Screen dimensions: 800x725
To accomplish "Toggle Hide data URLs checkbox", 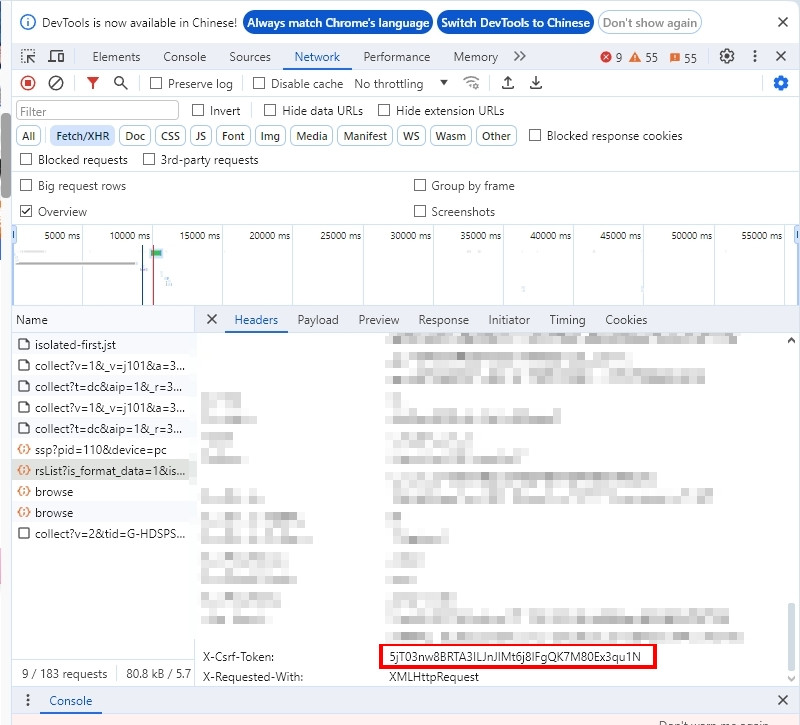I will pos(270,110).
